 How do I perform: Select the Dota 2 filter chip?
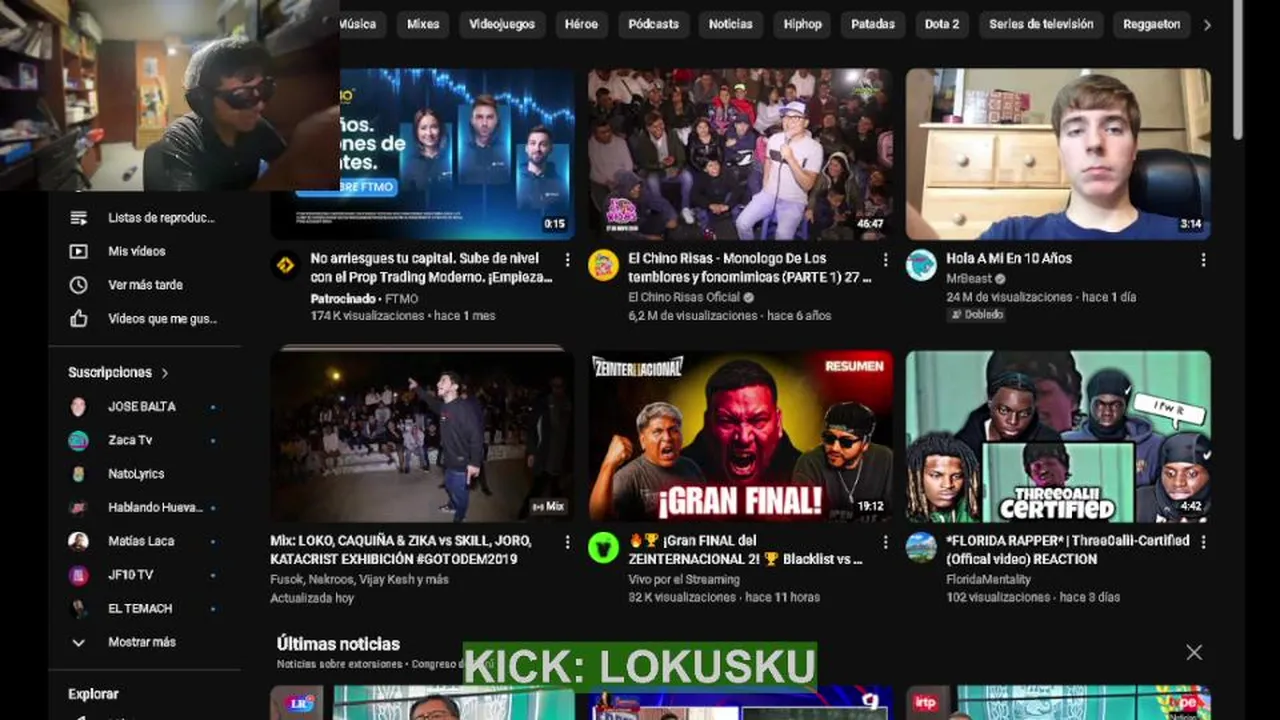pos(942,24)
